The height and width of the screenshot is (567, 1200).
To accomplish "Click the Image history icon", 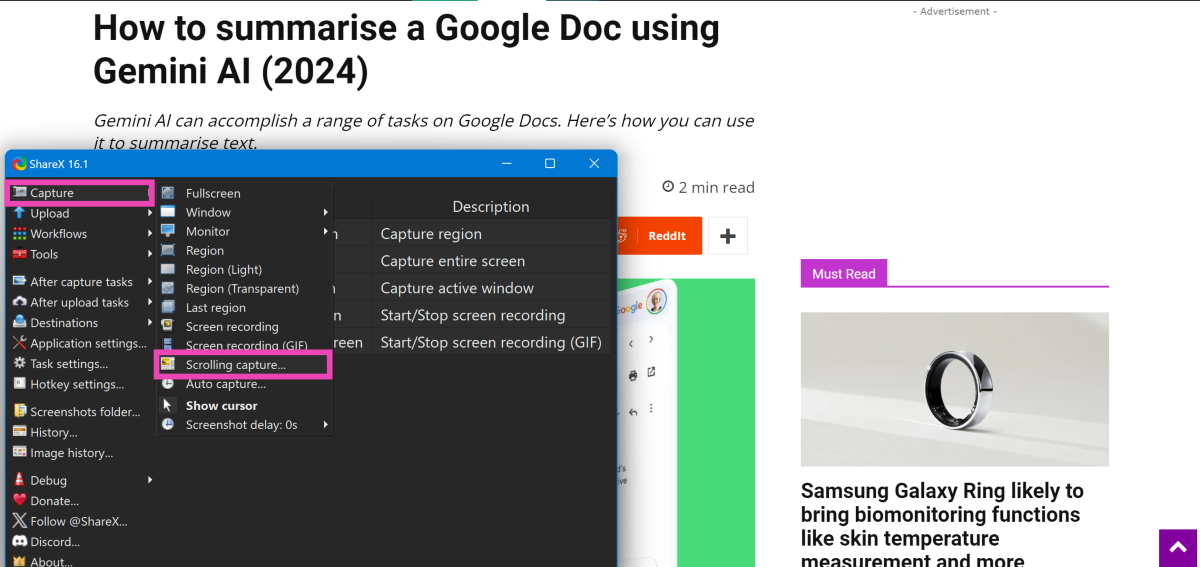I will point(20,453).
